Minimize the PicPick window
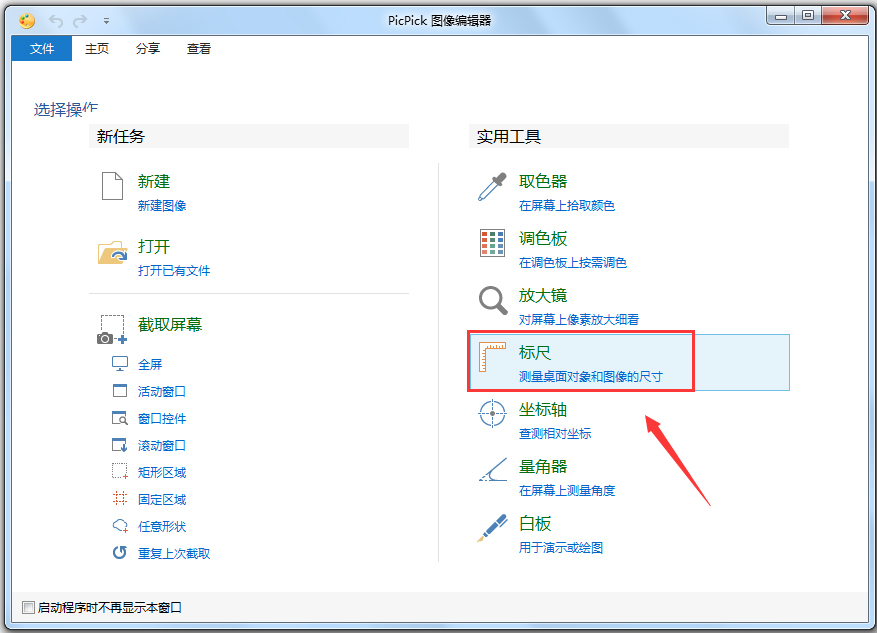Image resolution: width=877 pixels, height=633 pixels. coord(781,16)
